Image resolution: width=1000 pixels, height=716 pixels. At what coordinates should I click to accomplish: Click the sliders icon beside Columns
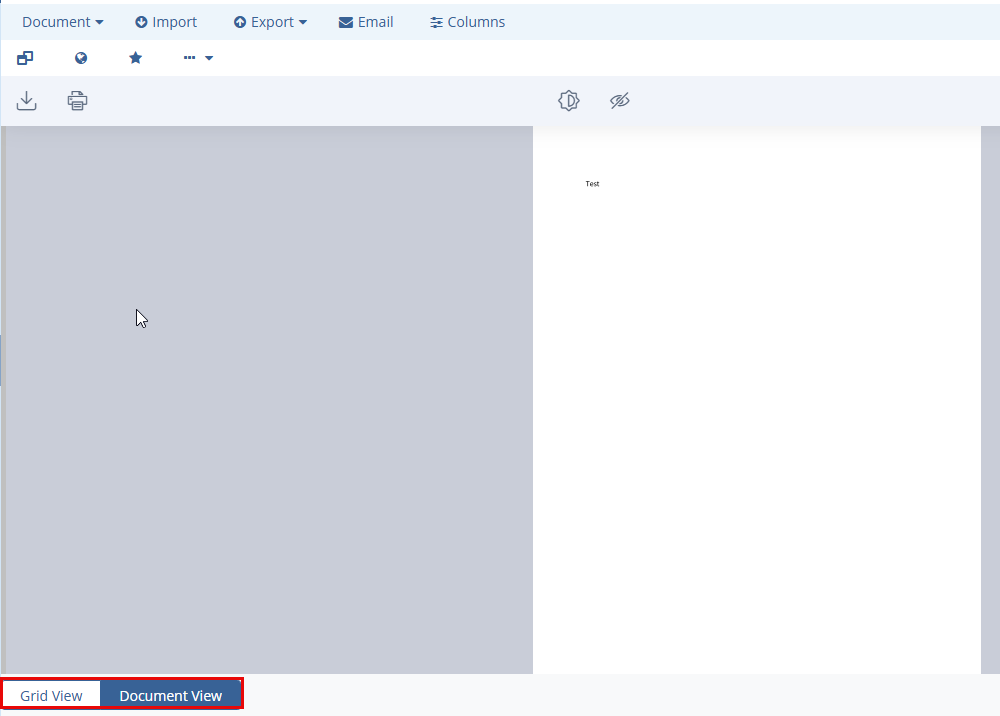point(436,22)
